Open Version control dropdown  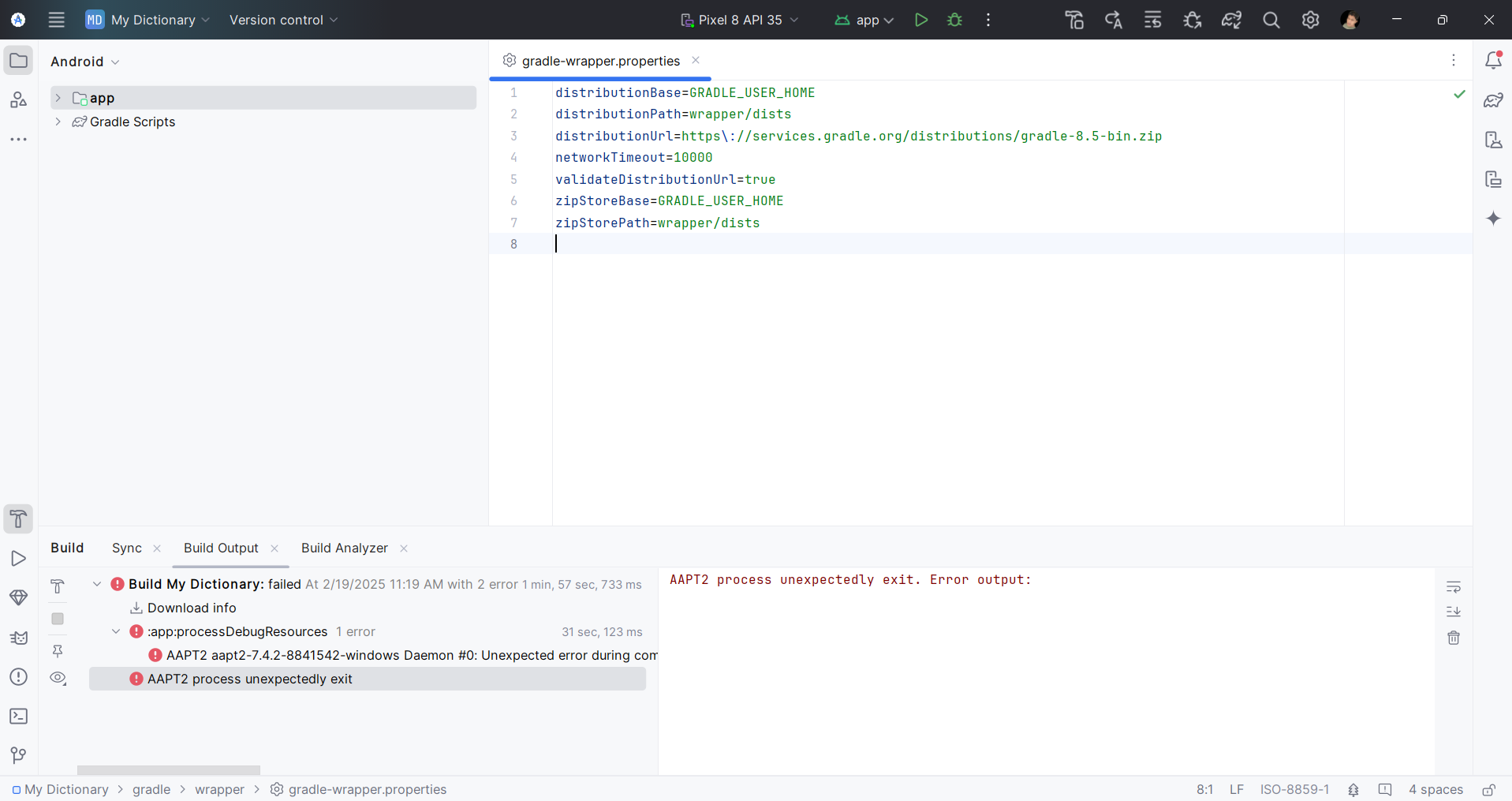(x=283, y=20)
